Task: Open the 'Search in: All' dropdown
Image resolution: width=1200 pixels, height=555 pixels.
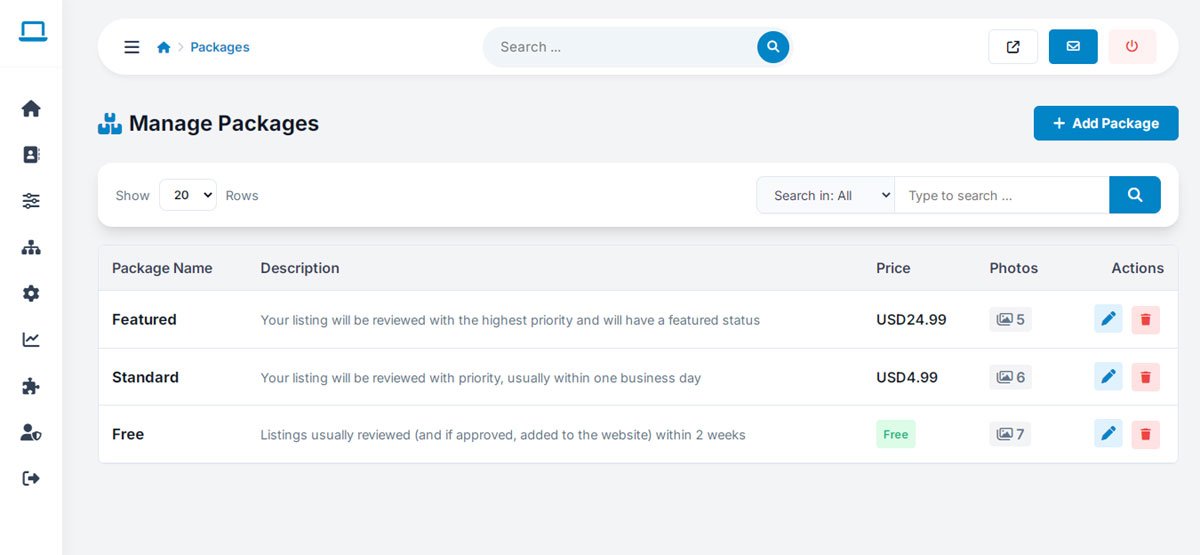Action: 825,195
